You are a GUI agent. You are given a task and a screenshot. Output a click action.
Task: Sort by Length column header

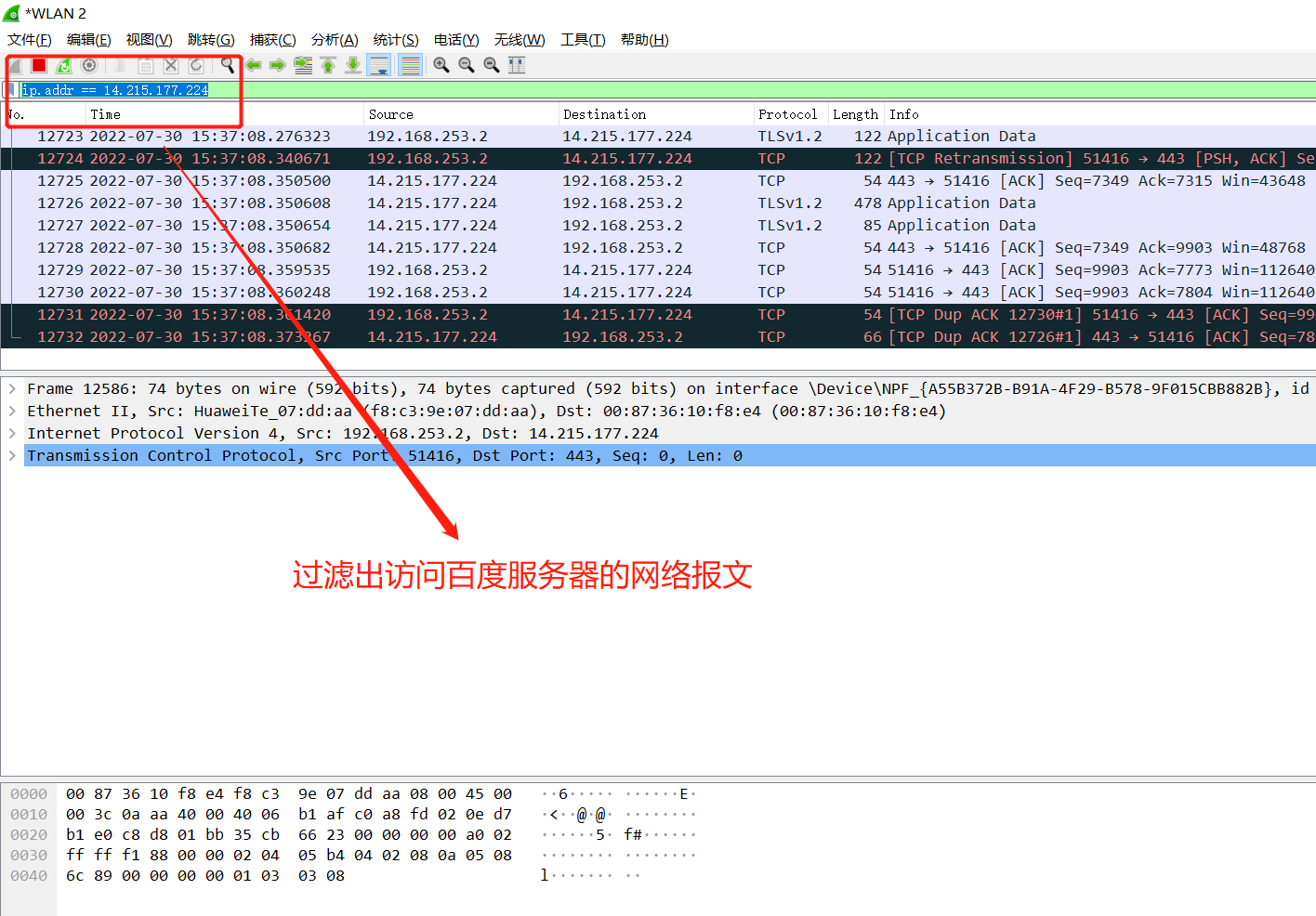pos(856,114)
